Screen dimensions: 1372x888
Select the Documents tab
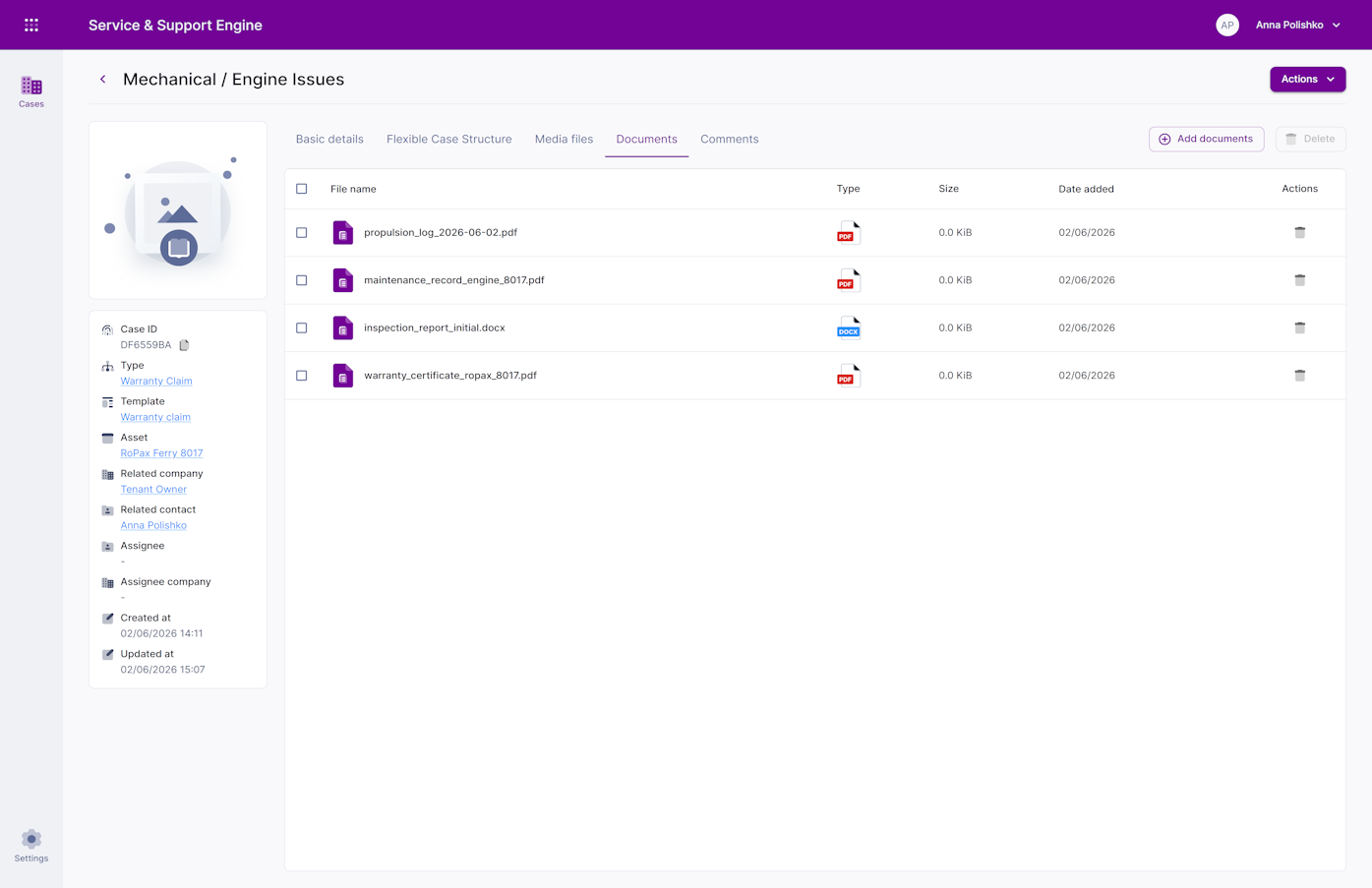point(646,140)
